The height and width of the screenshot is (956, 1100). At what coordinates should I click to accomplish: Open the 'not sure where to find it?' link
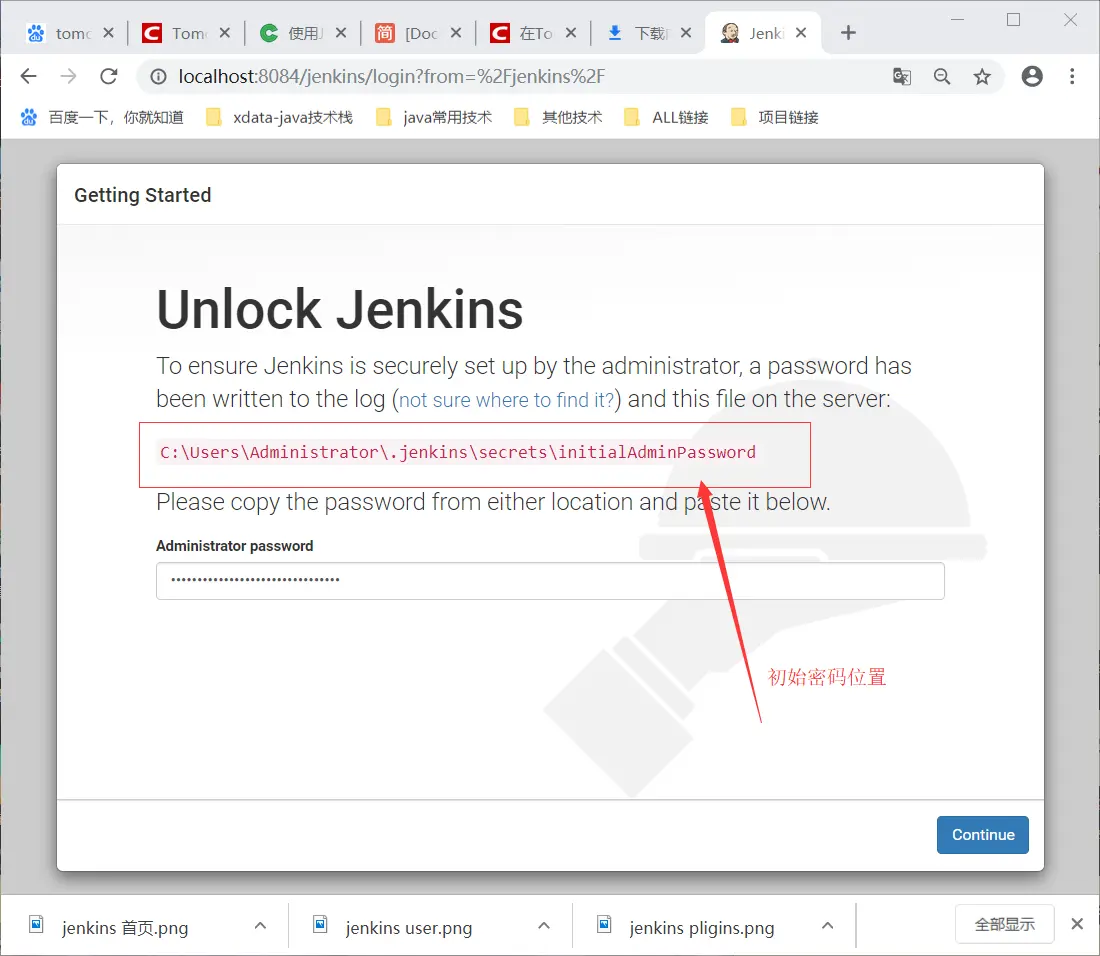pos(505,399)
